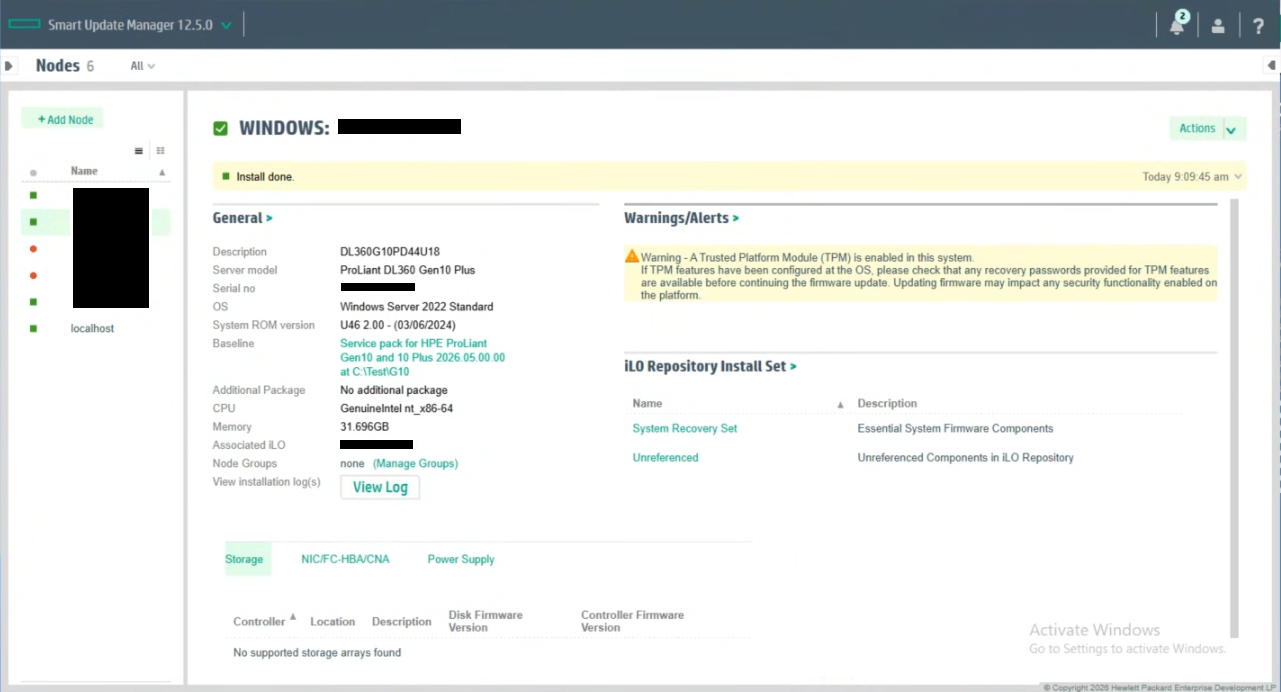Screen dimensions: 1281x692
Task: Click the HPE logo in header
Action: [24, 25]
